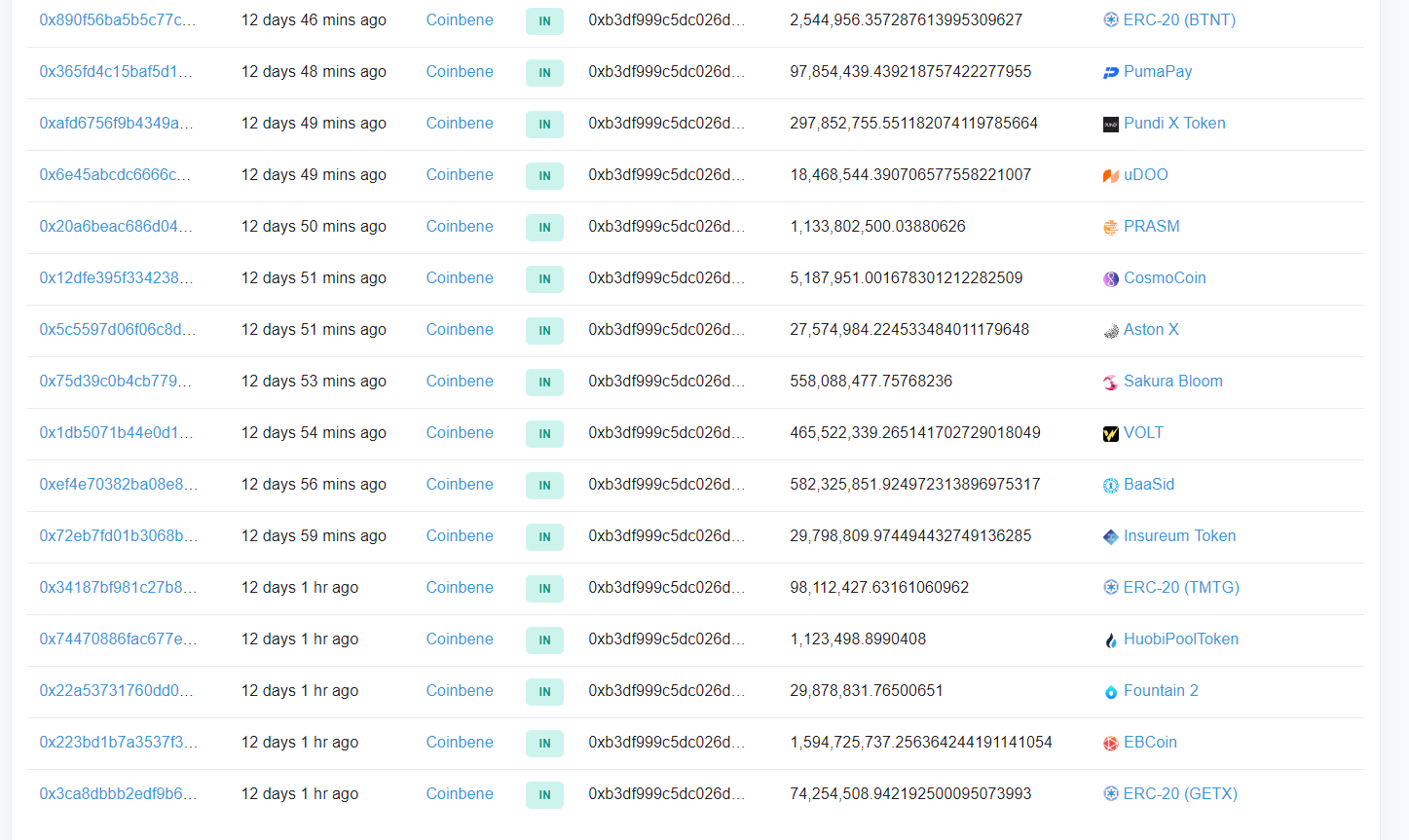Open transaction hash 0x74470886fac677e...
This screenshot has height=840, width=1409.
pyautogui.click(x=118, y=639)
